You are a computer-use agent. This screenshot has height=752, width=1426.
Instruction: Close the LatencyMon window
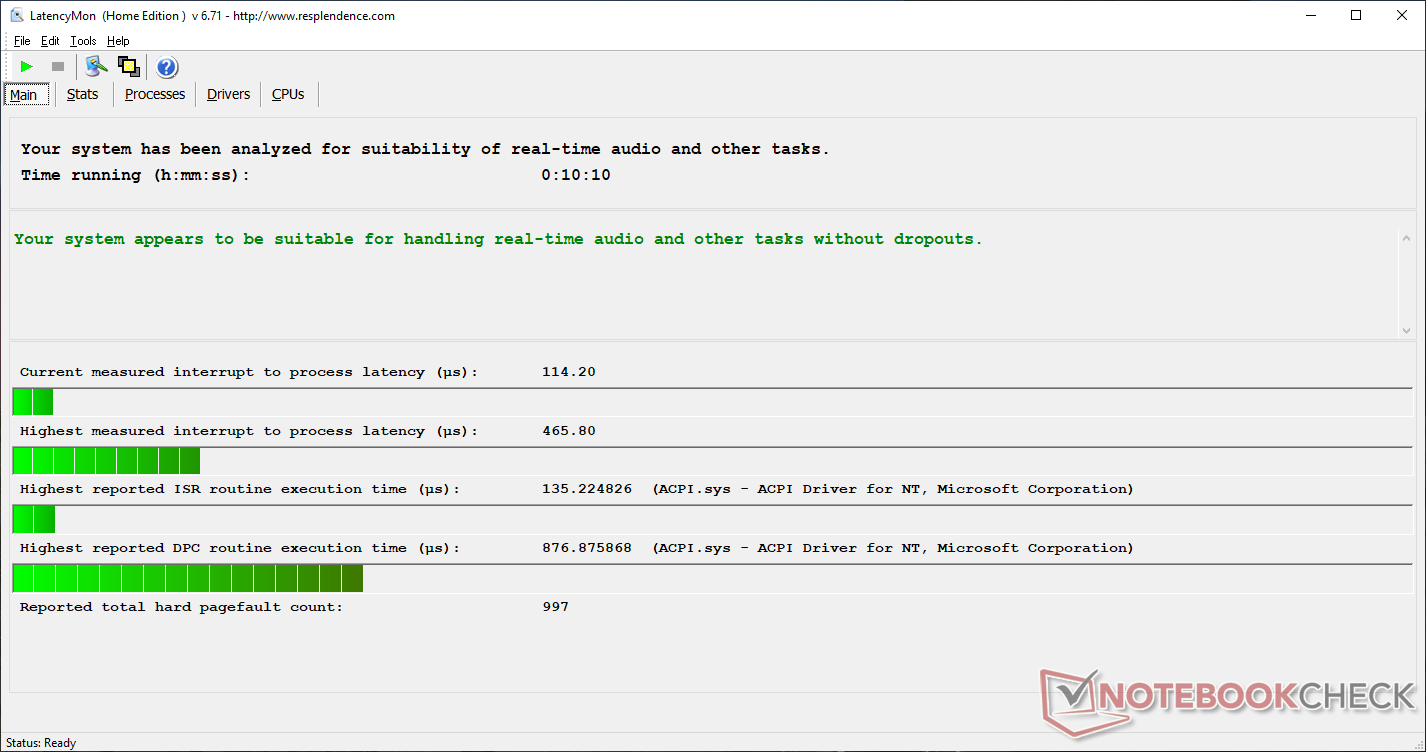tap(1402, 15)
